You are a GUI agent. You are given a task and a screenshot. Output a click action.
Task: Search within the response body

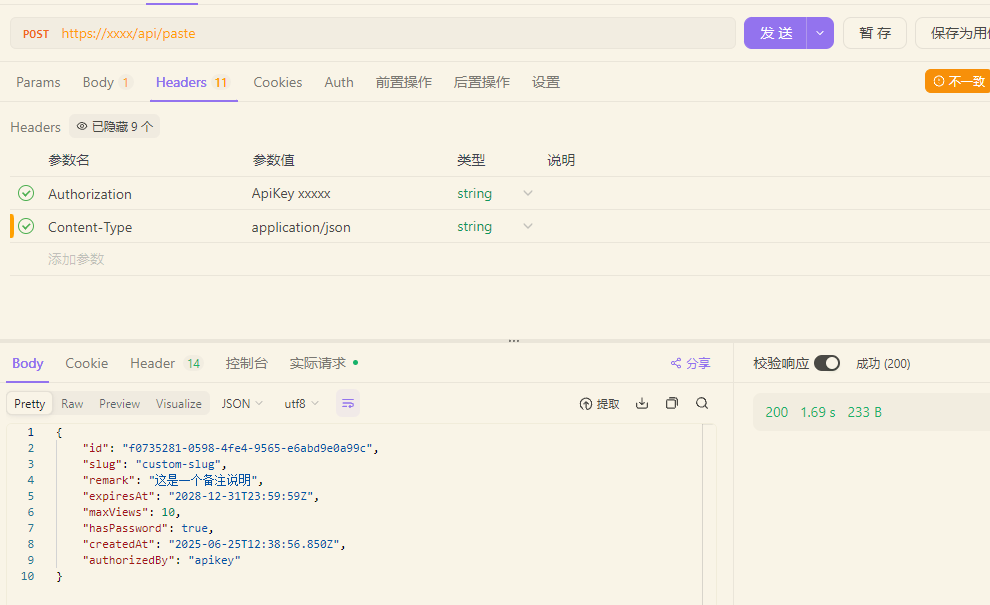[x=702, y=404]
